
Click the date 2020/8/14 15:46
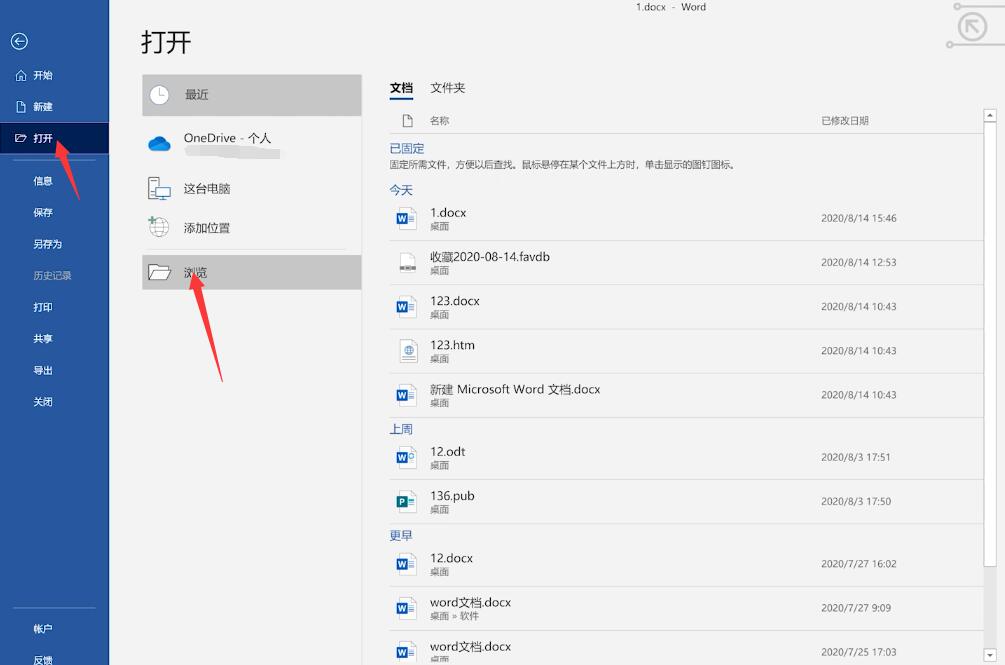(859, 218)
